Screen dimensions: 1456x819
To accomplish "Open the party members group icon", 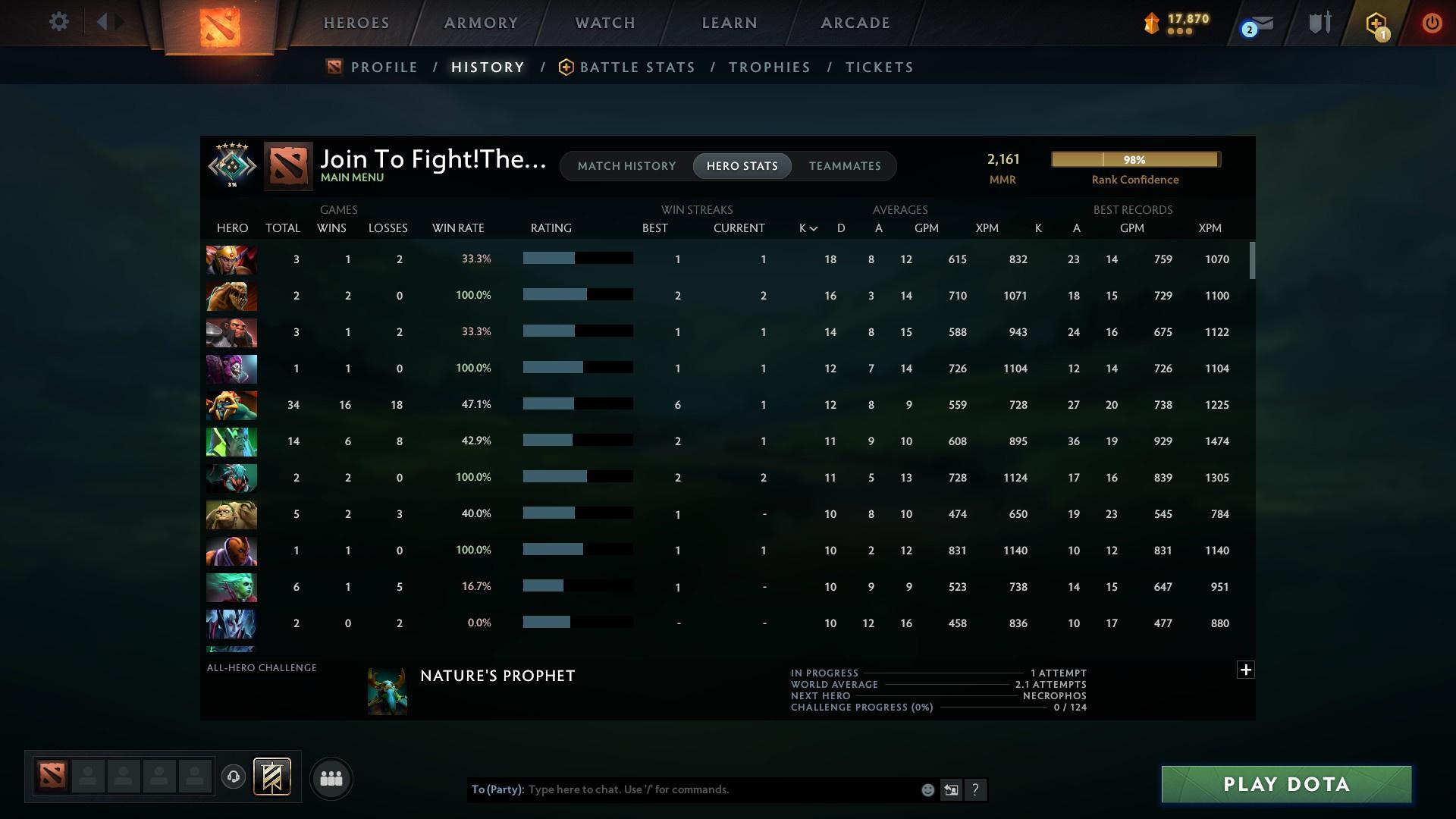I will pos(331,778).
